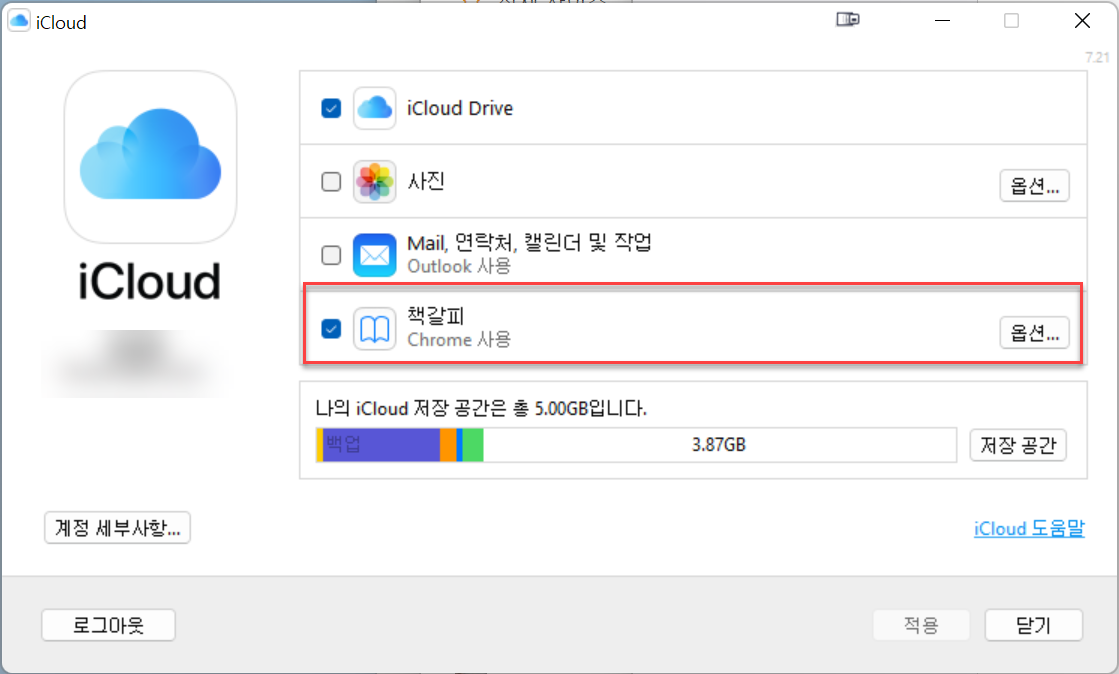The width and height of the screenshot is (1119, 674).
Task: Click the Photos (사진) flower icon
Action: 375,181
